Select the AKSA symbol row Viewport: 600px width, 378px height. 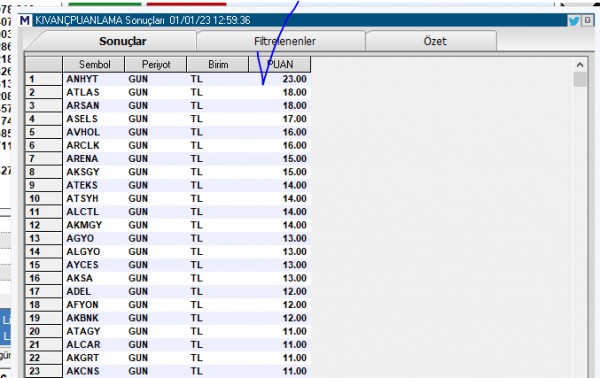pyautogui.click(x=168, y=278)
